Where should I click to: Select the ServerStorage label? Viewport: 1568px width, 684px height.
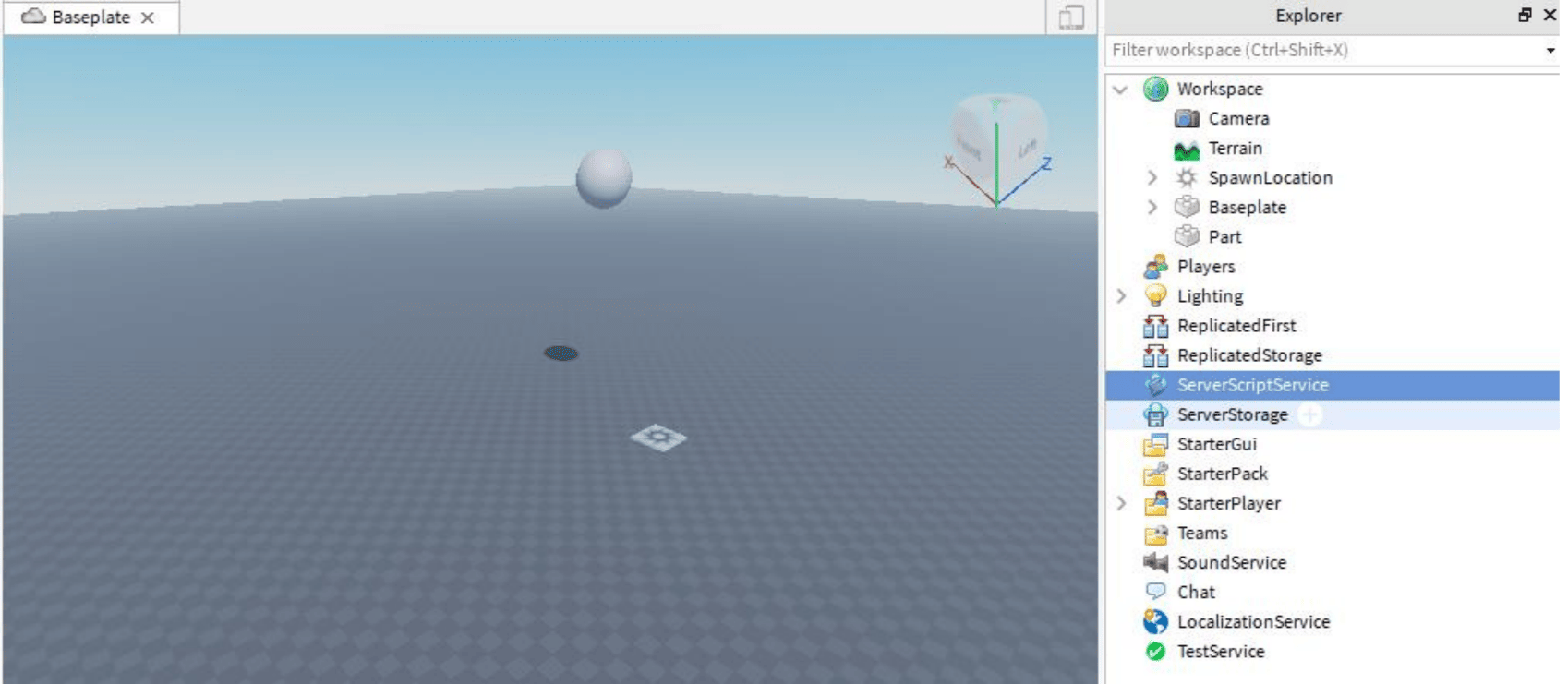click(1232, 414)
